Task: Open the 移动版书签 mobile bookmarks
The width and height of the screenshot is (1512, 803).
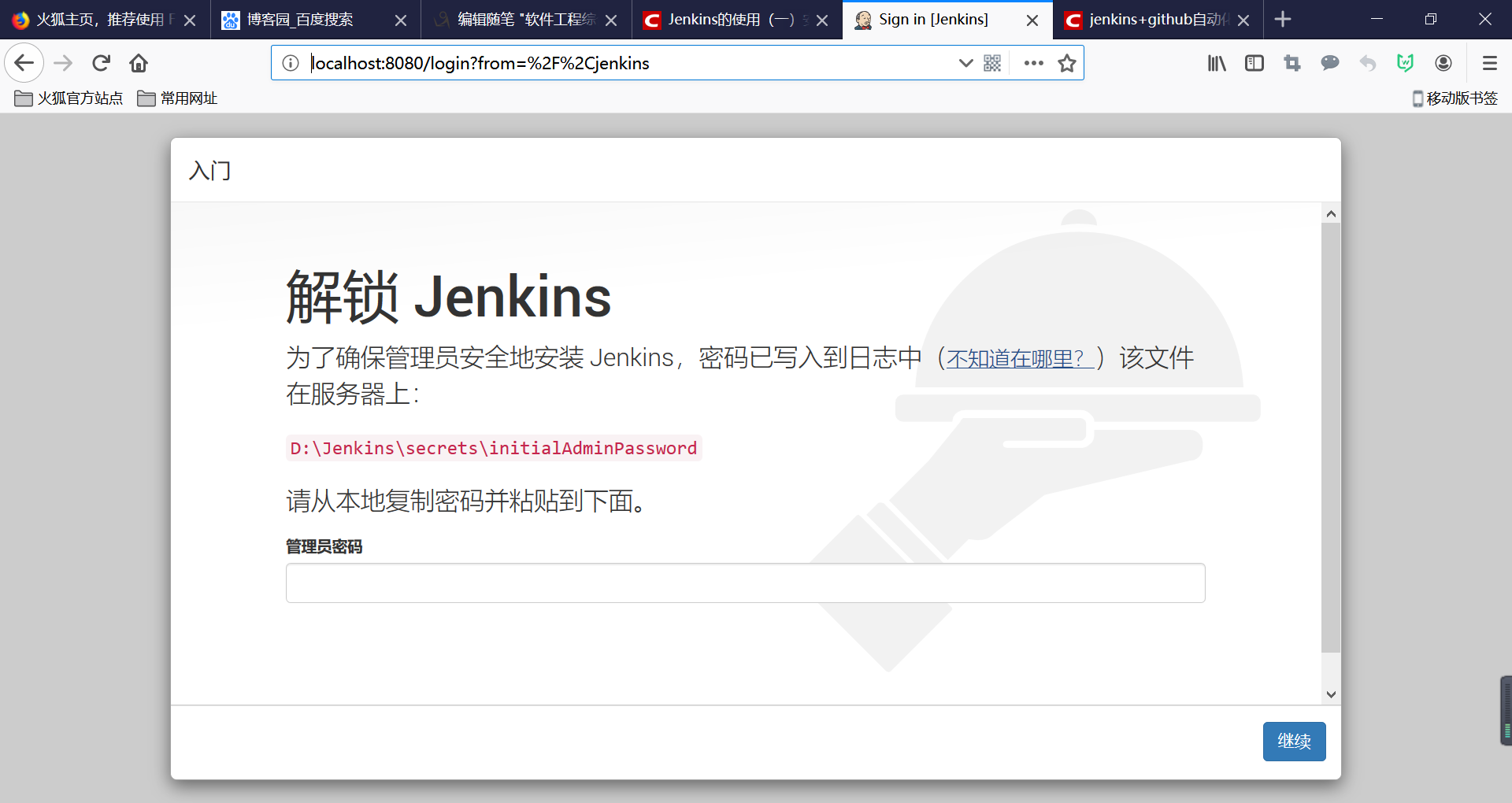Action: (1455, 98)
